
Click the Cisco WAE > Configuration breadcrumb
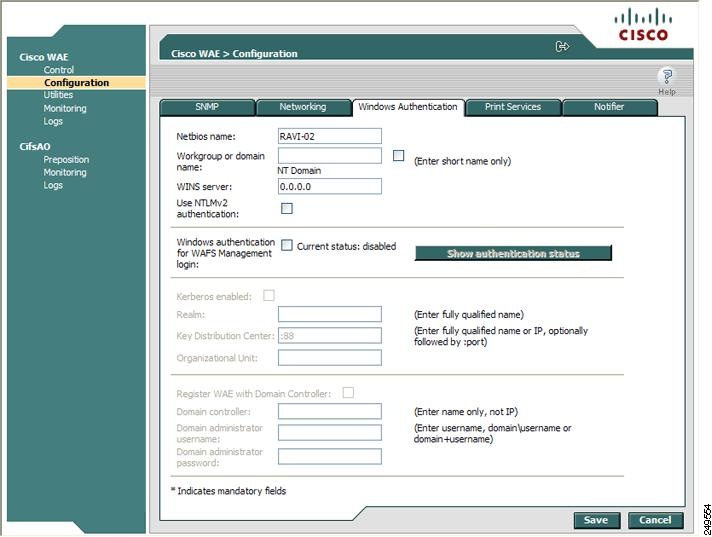tap(234, 54)
